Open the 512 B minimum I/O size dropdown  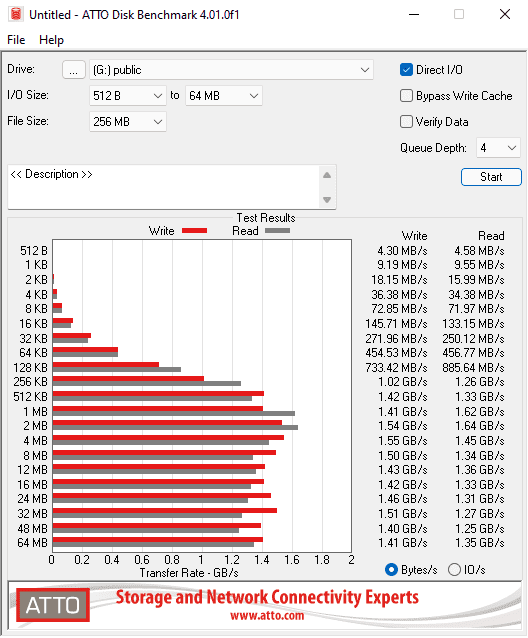coord(128,96)
